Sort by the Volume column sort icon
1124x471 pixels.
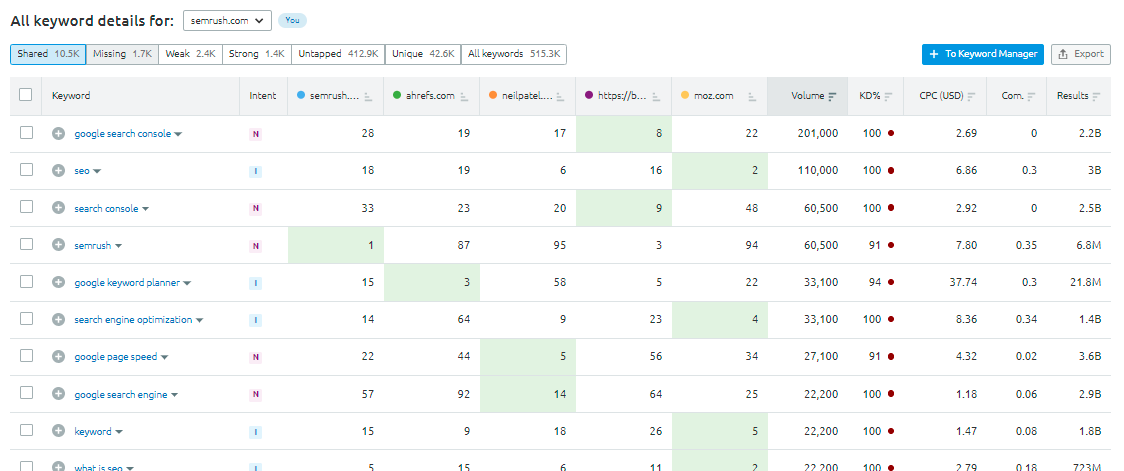pos(832,96)
